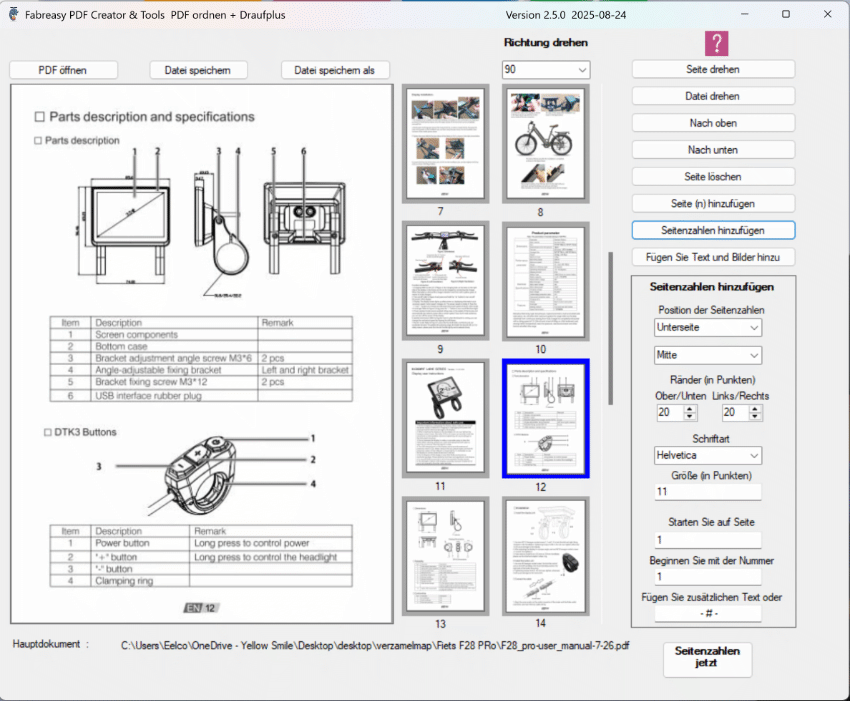Select page 14 thumbnail
The width and height of the screenshot is (850, 701).
(x=540, y=554)
